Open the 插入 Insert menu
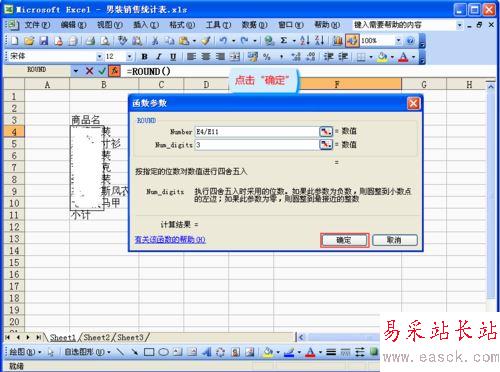 click(x=146, y=25)
